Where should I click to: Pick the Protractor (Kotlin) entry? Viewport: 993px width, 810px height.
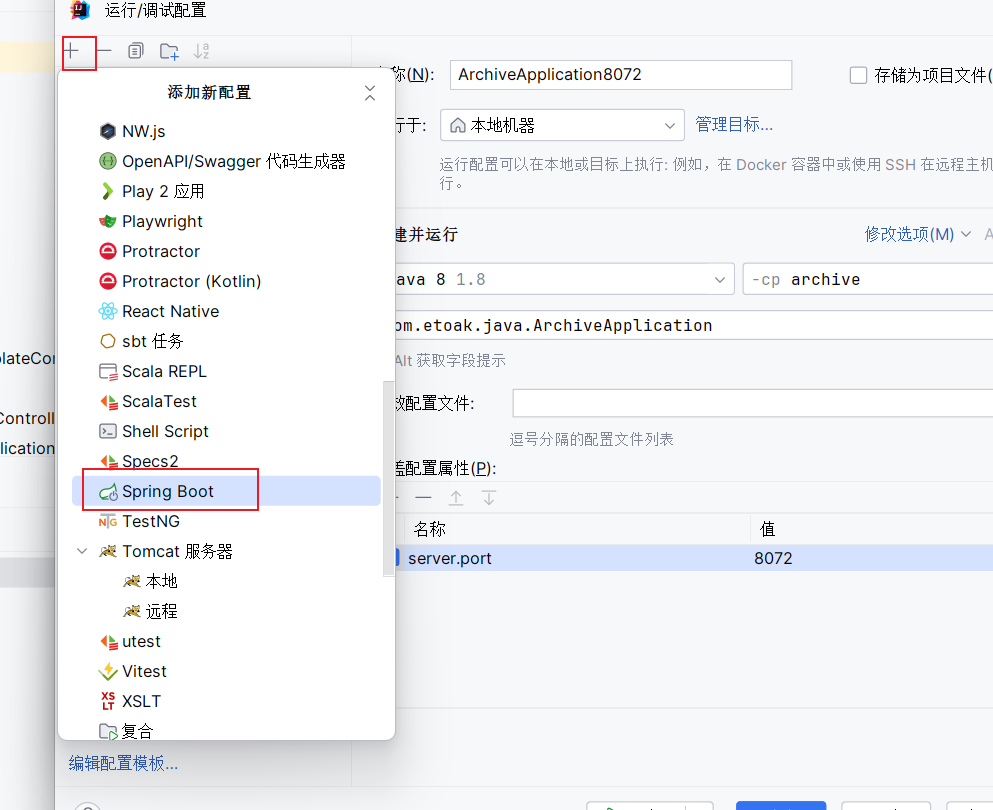coord(225,281)
